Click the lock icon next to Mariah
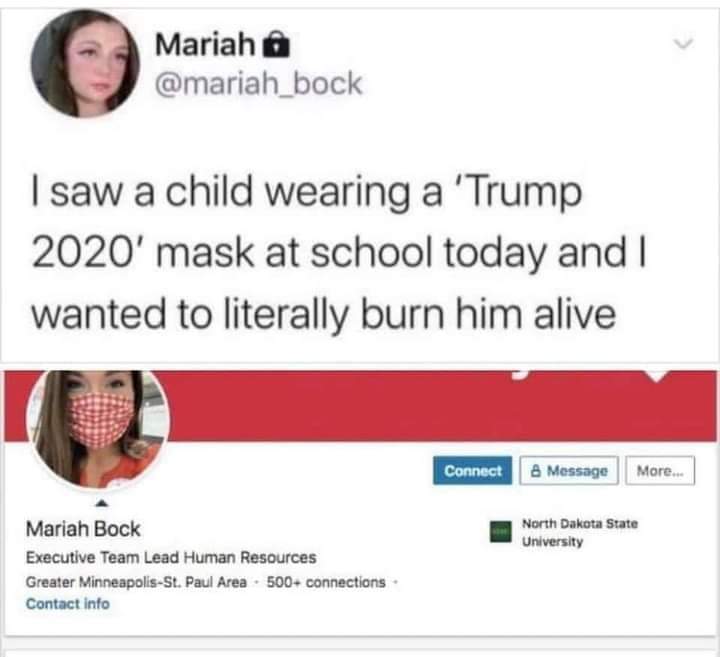 pos(276,44)
